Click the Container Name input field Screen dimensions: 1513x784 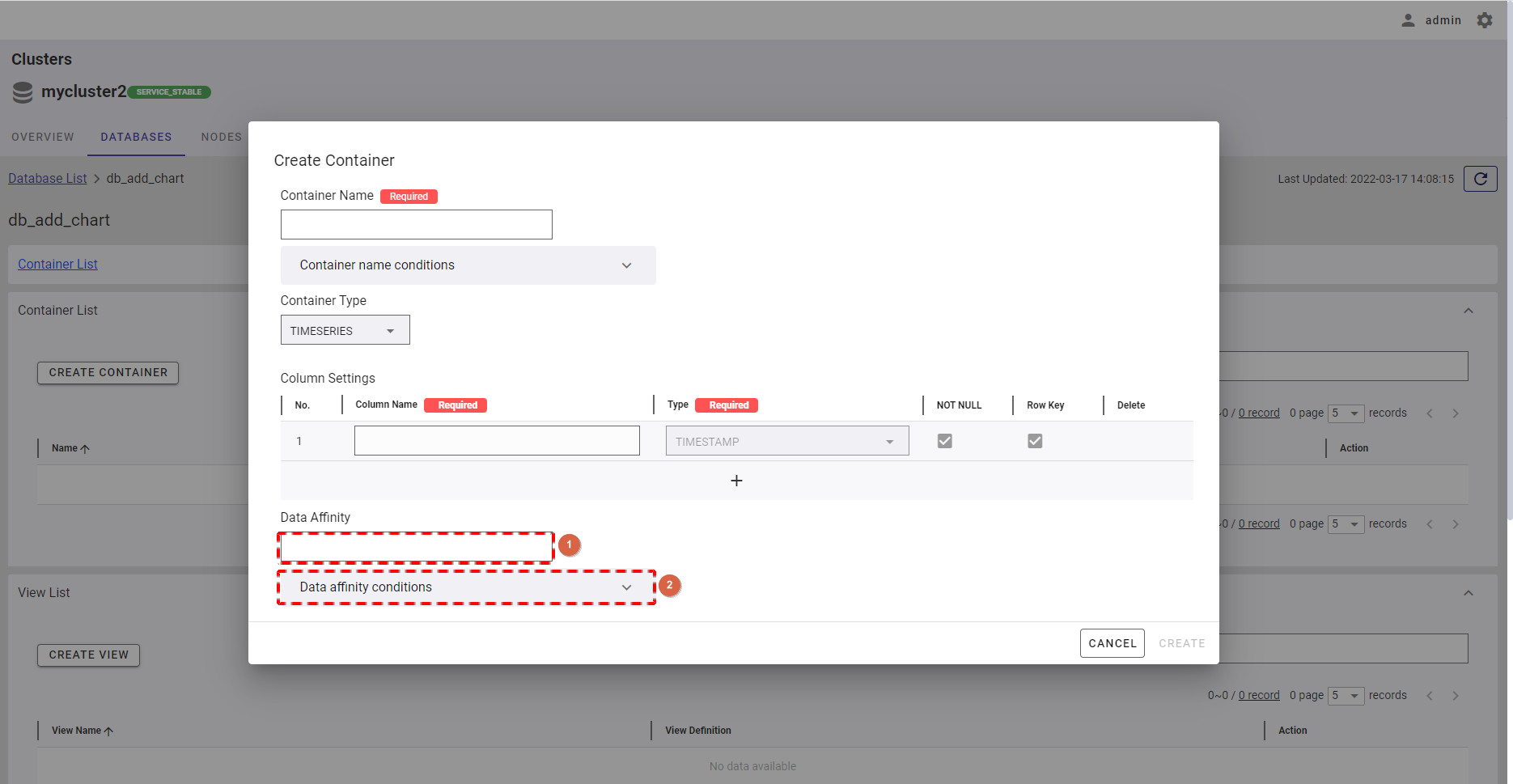[416, 225]
